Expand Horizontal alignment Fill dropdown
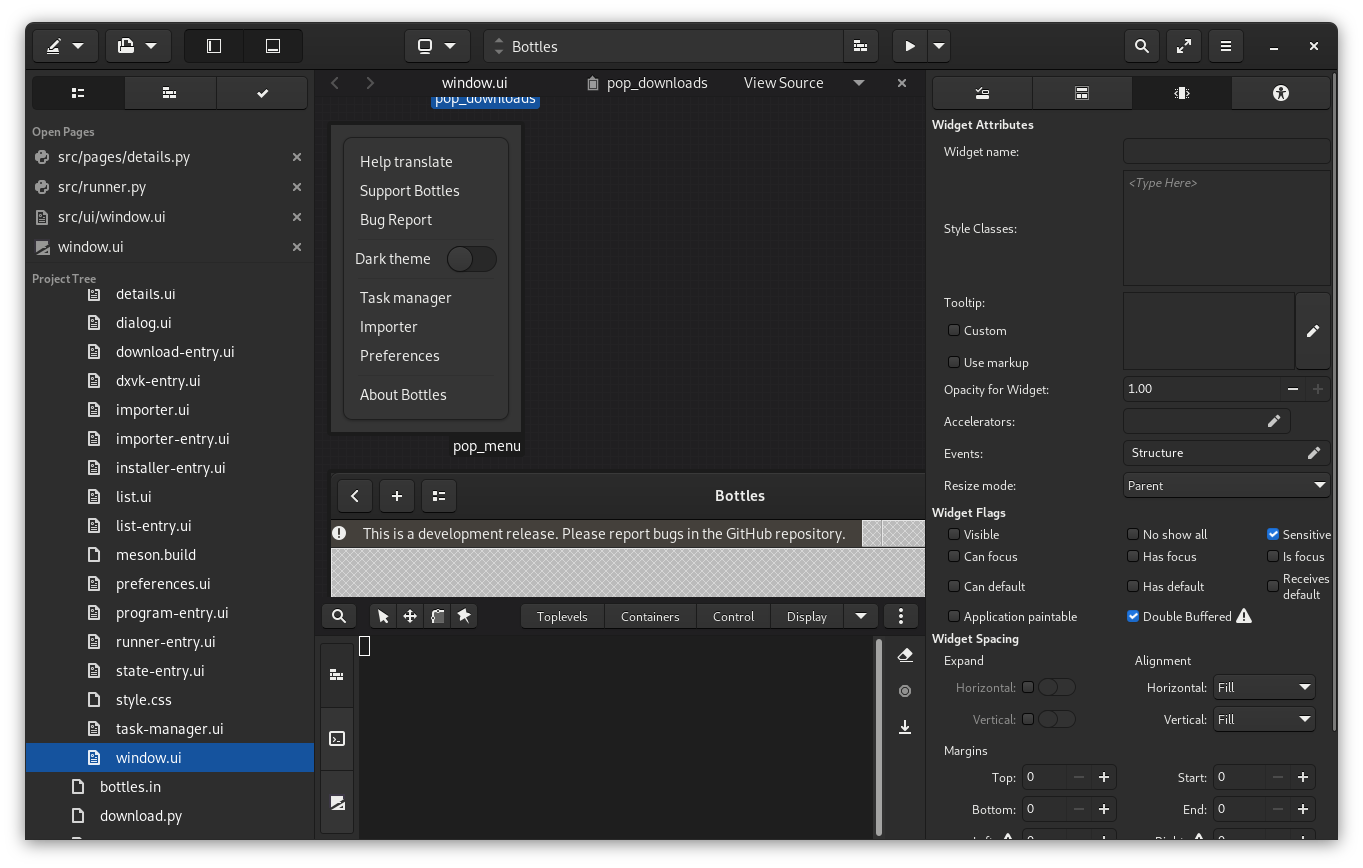Screen dimensions: 1363x868 [1264, 687]
